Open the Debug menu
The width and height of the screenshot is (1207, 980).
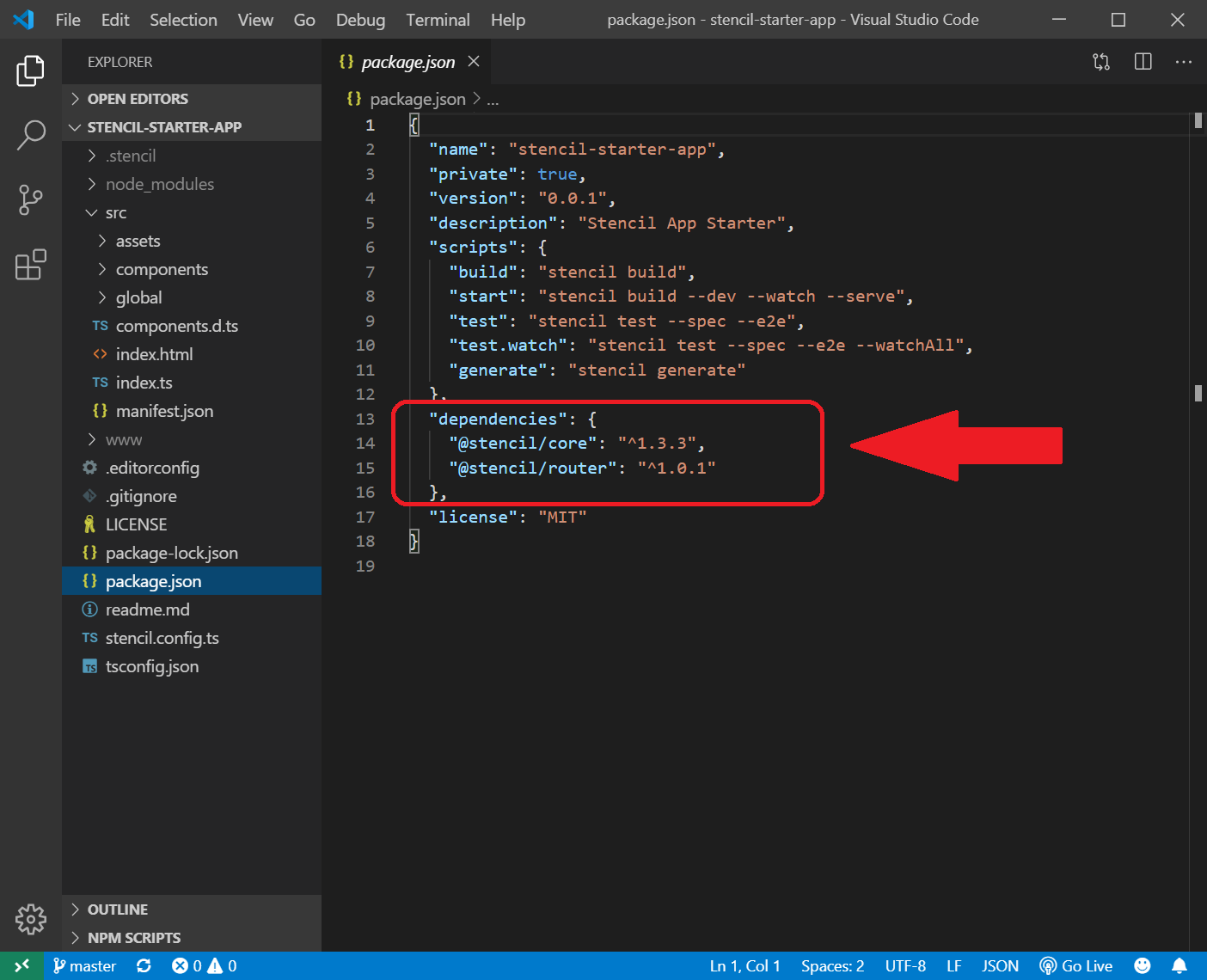[360, 20]
